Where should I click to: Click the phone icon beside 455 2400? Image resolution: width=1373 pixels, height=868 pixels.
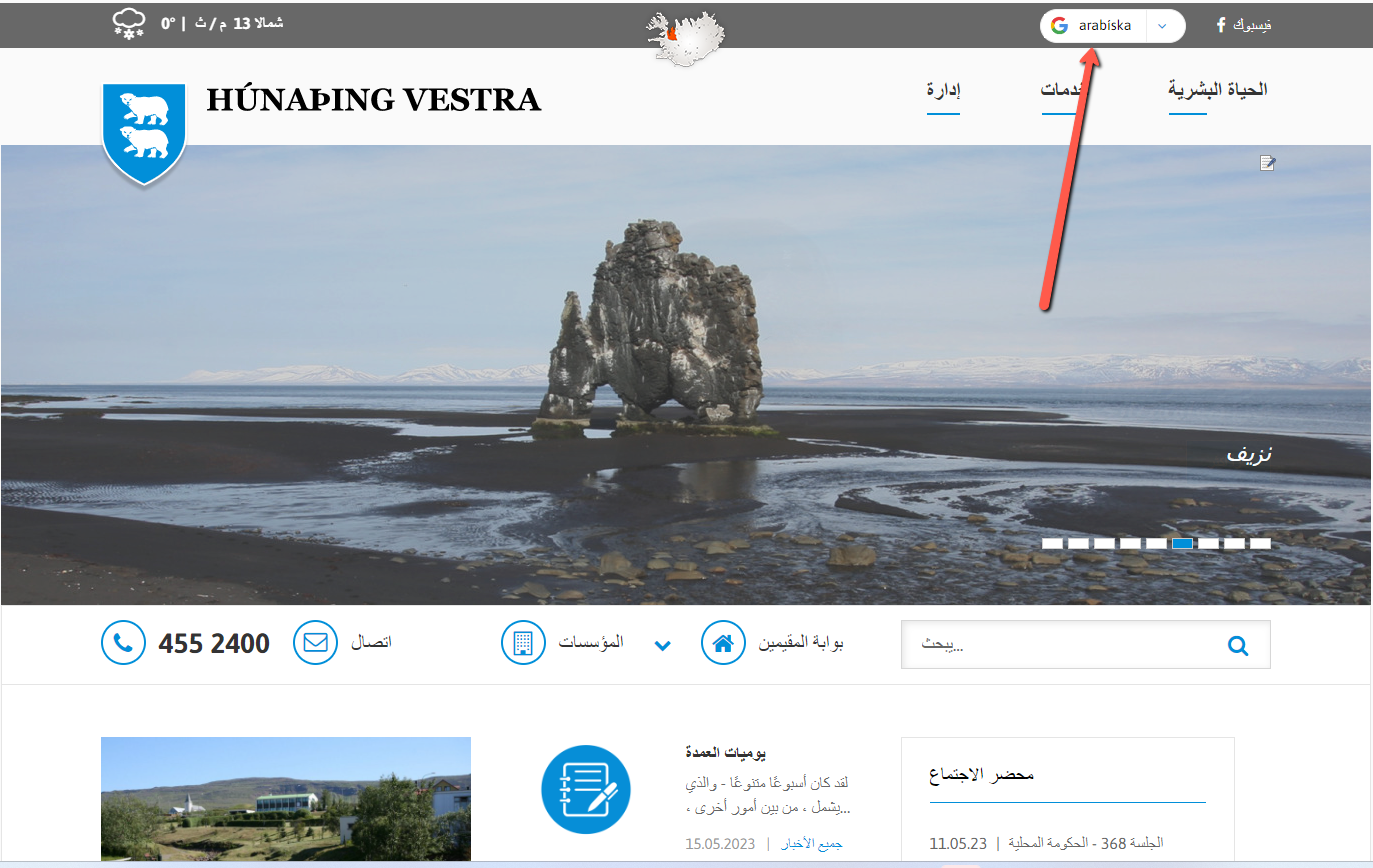pyautogui.click(x=123, y=643)
